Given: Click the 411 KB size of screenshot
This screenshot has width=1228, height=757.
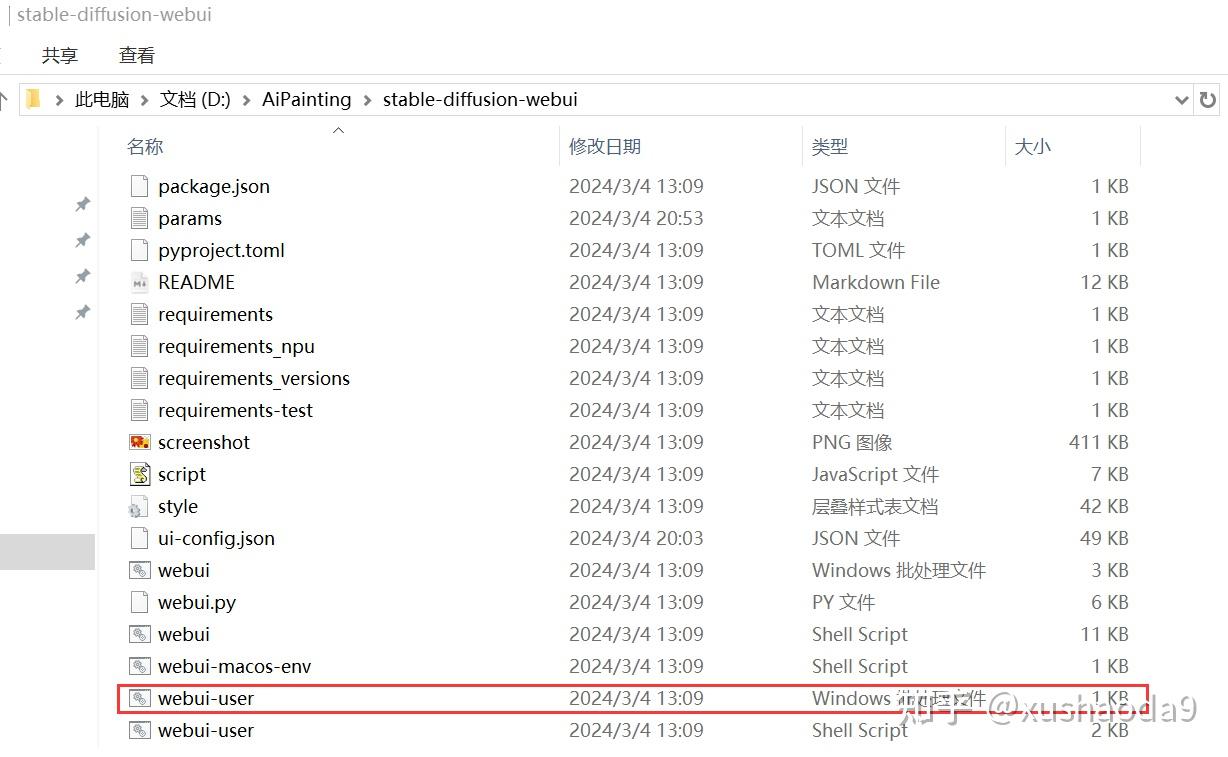Looking at the screenshot, I should pyautogui.click(x=1098, y=442).
